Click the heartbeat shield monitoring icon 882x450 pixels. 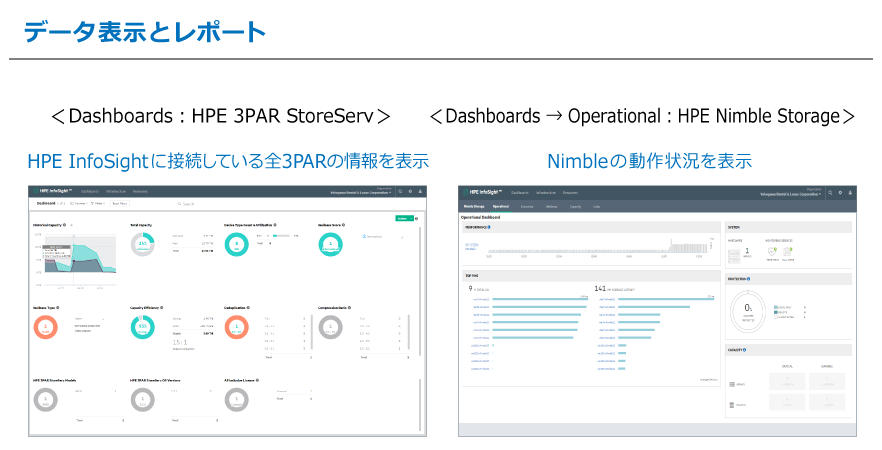tap(772, 252)
